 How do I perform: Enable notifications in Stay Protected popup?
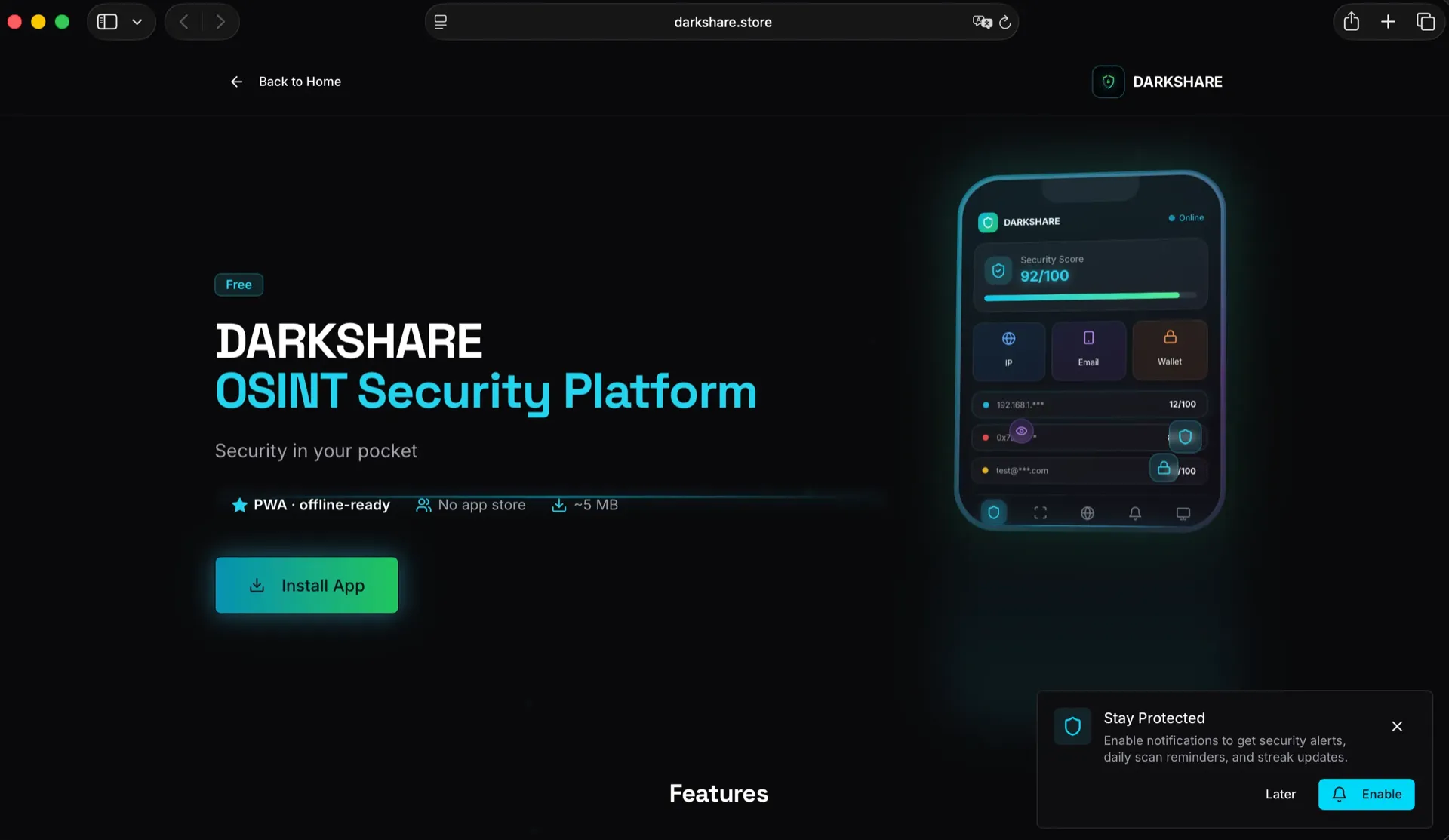[x=1366, y=794]
